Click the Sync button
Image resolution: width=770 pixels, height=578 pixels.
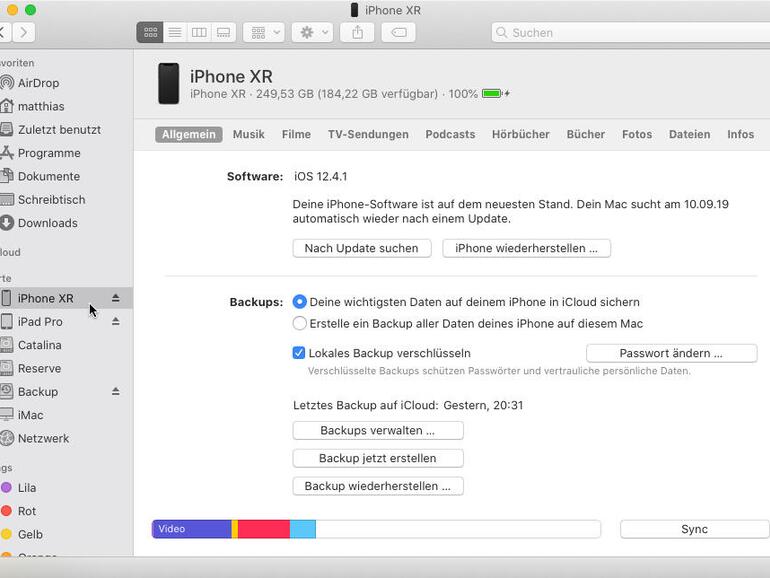pyautogui.click(x=695, y=529)
